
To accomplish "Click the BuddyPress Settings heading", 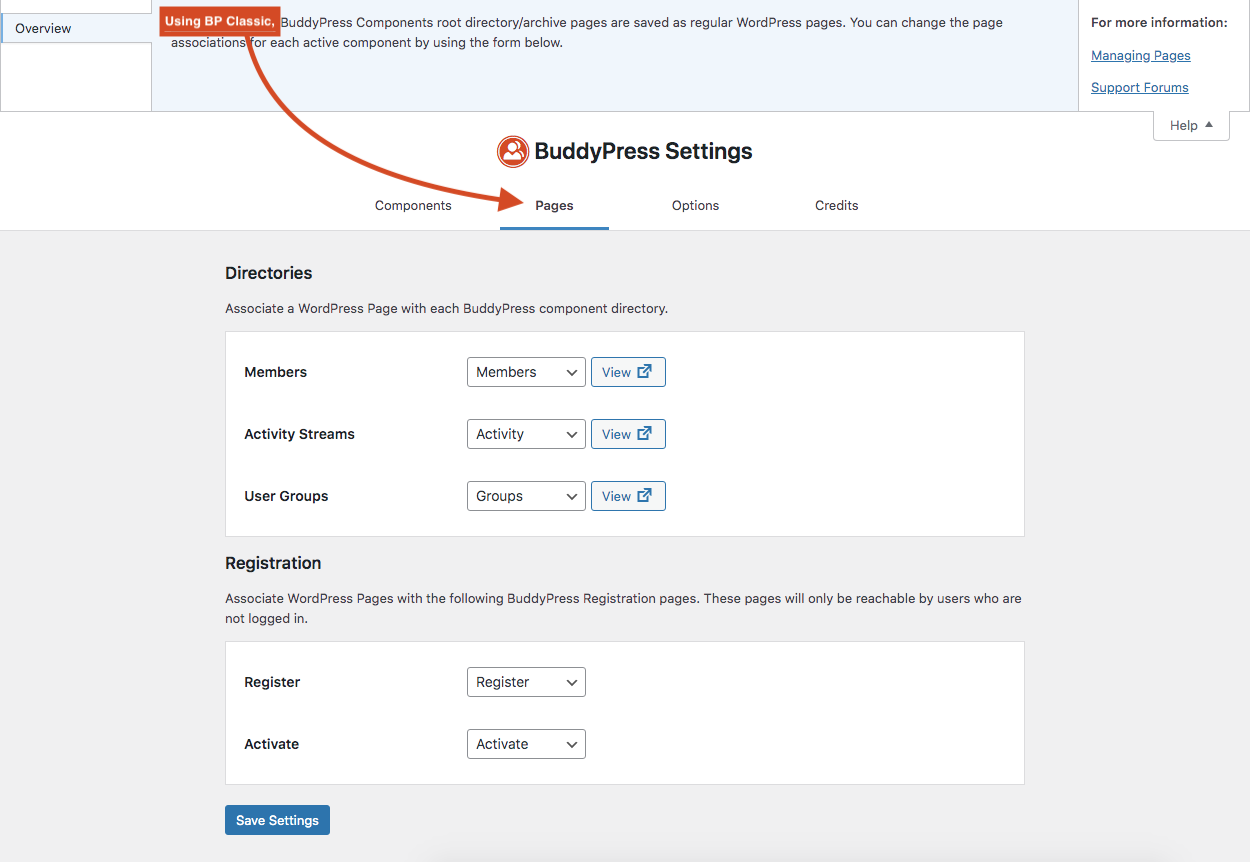I will pyautogui.click(x=643, y=152).
